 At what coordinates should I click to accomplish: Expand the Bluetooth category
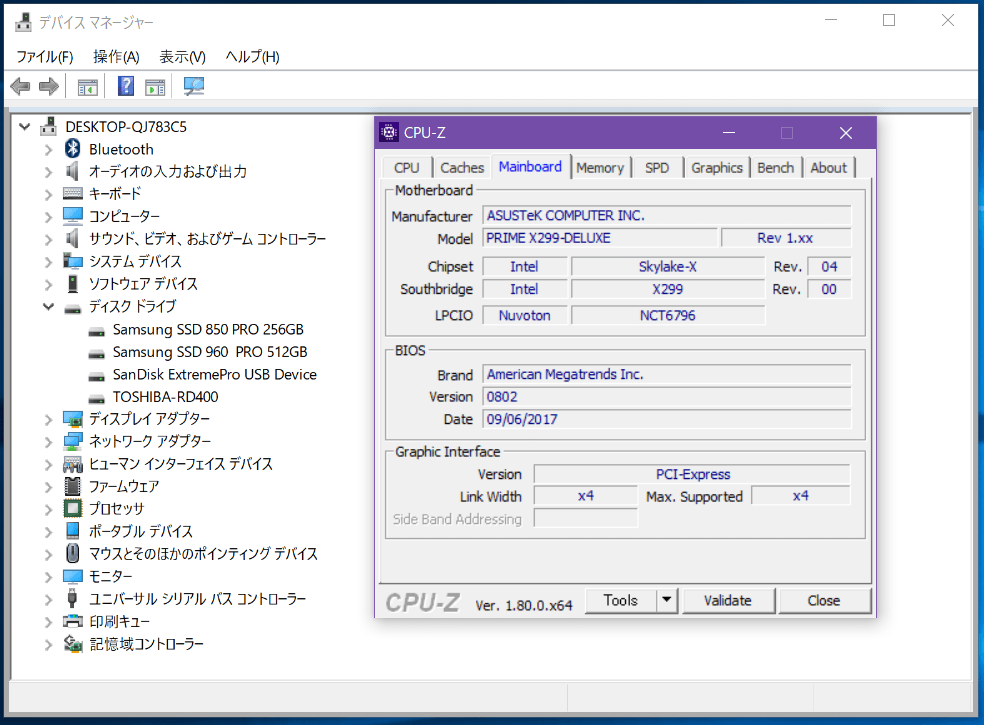click(x=48, y=150)
